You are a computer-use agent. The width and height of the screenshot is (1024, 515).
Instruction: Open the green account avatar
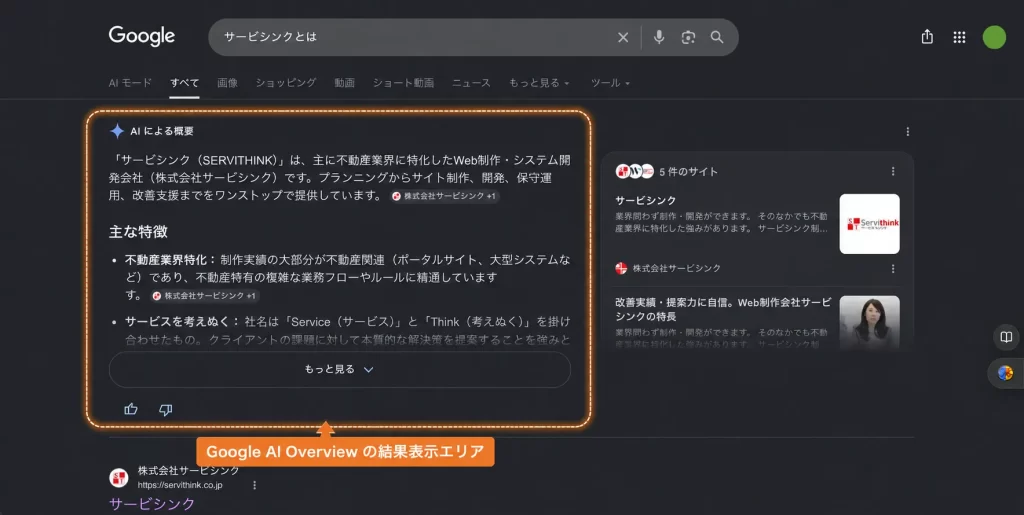(994, 37)
